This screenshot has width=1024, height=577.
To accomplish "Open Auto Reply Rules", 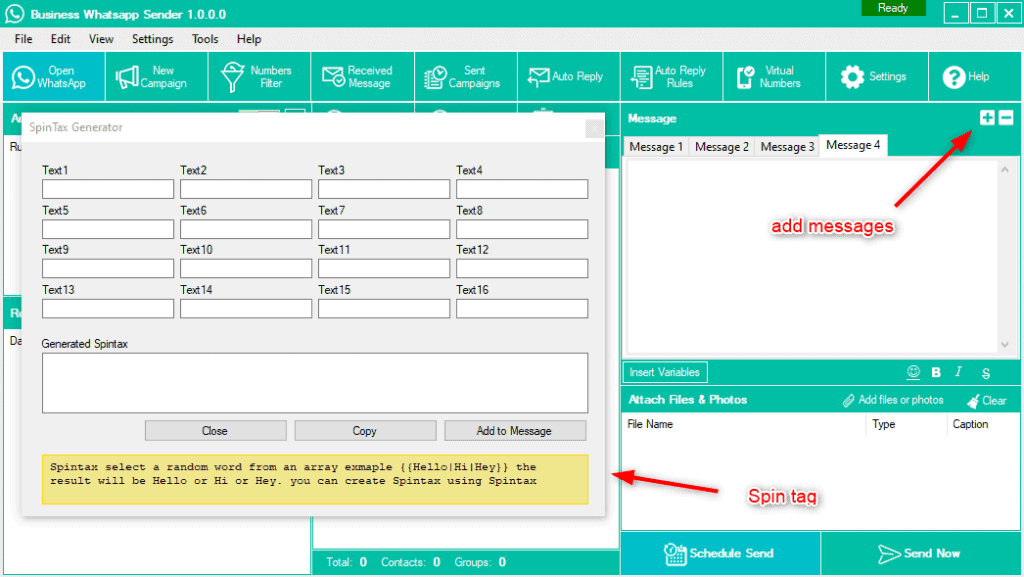I will [671, 77].
